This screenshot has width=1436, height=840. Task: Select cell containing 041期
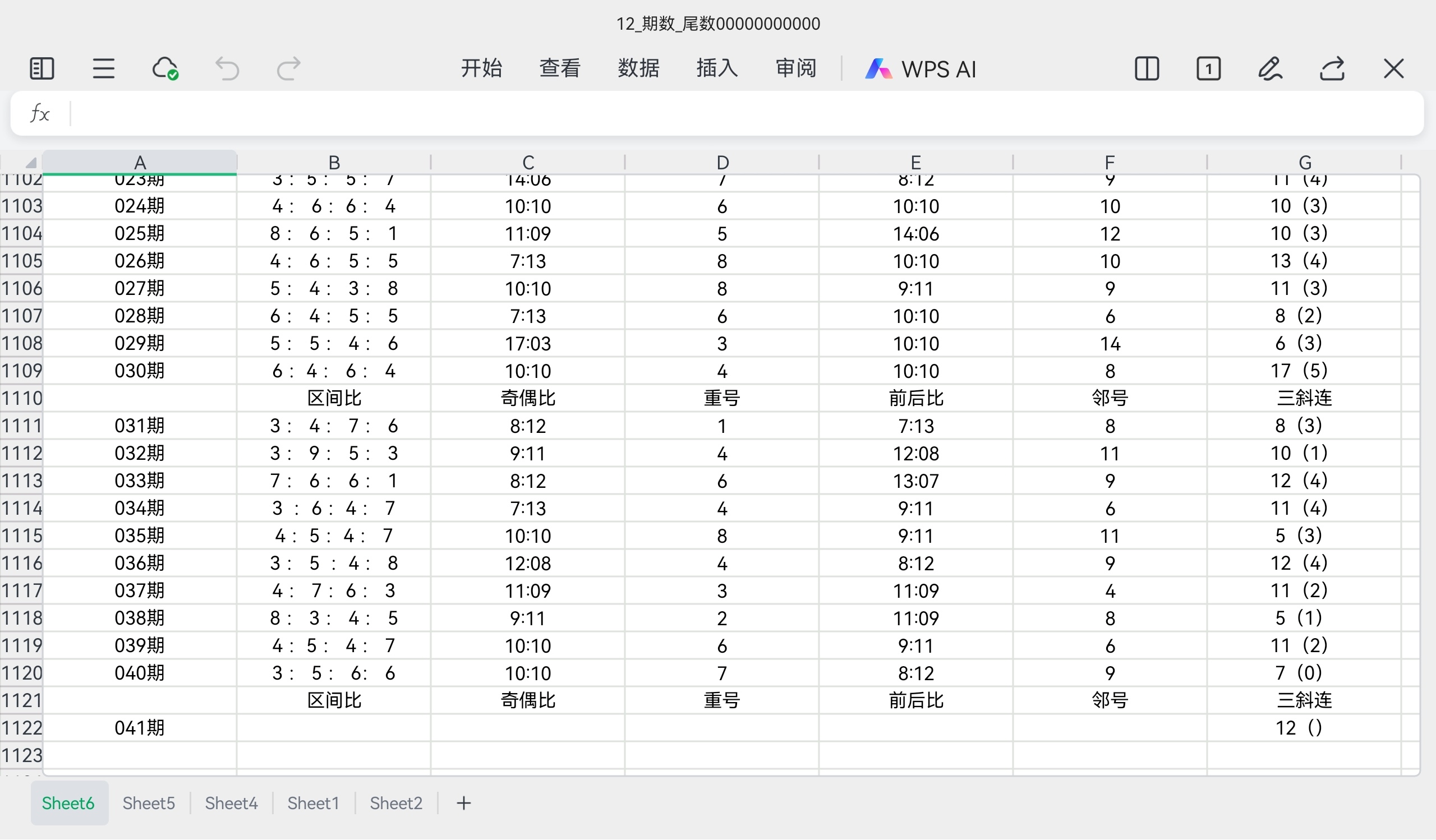click(x=140, y=728)
